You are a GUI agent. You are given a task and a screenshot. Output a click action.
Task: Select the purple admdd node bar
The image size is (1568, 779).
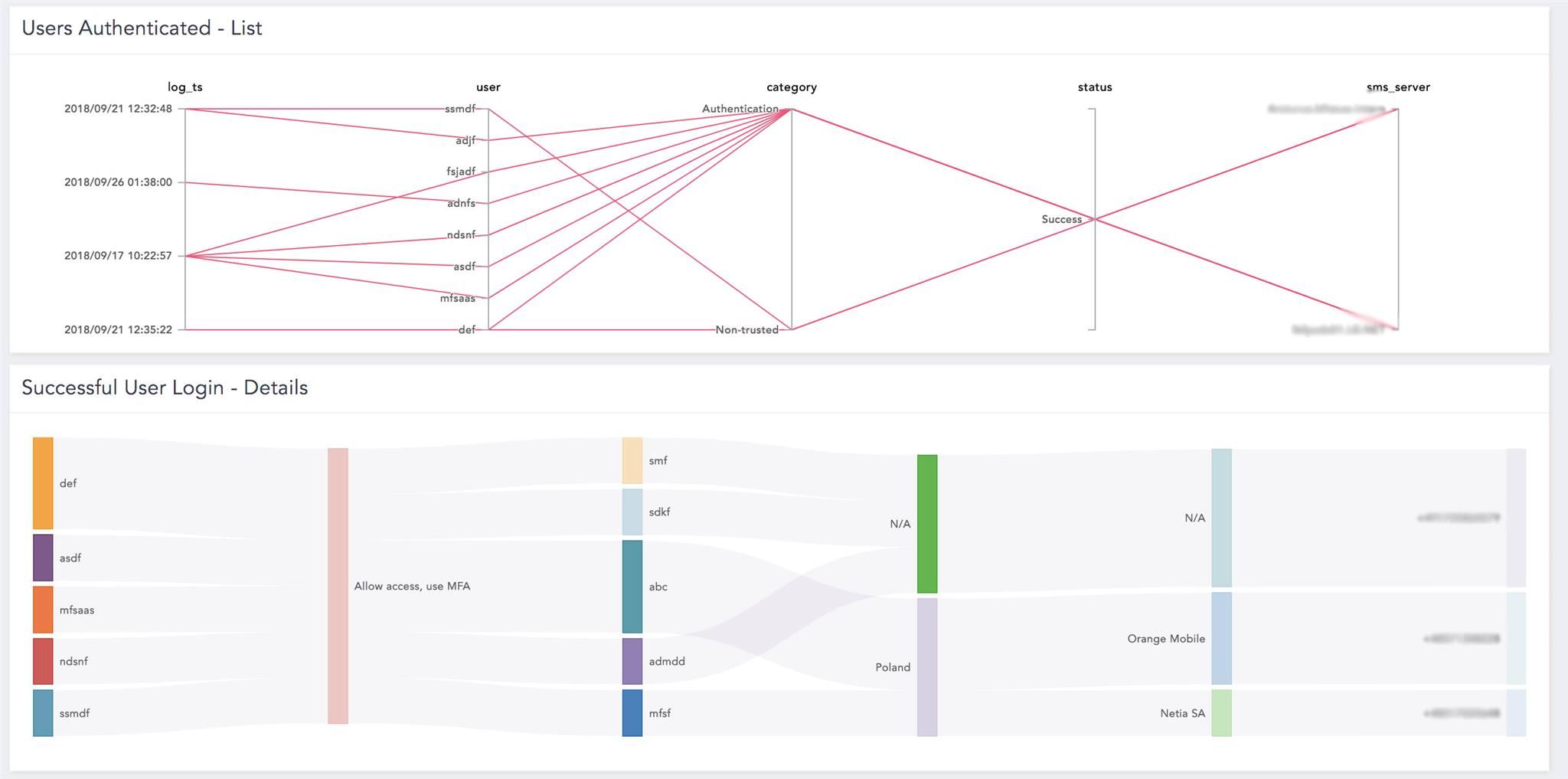[632, 661]
